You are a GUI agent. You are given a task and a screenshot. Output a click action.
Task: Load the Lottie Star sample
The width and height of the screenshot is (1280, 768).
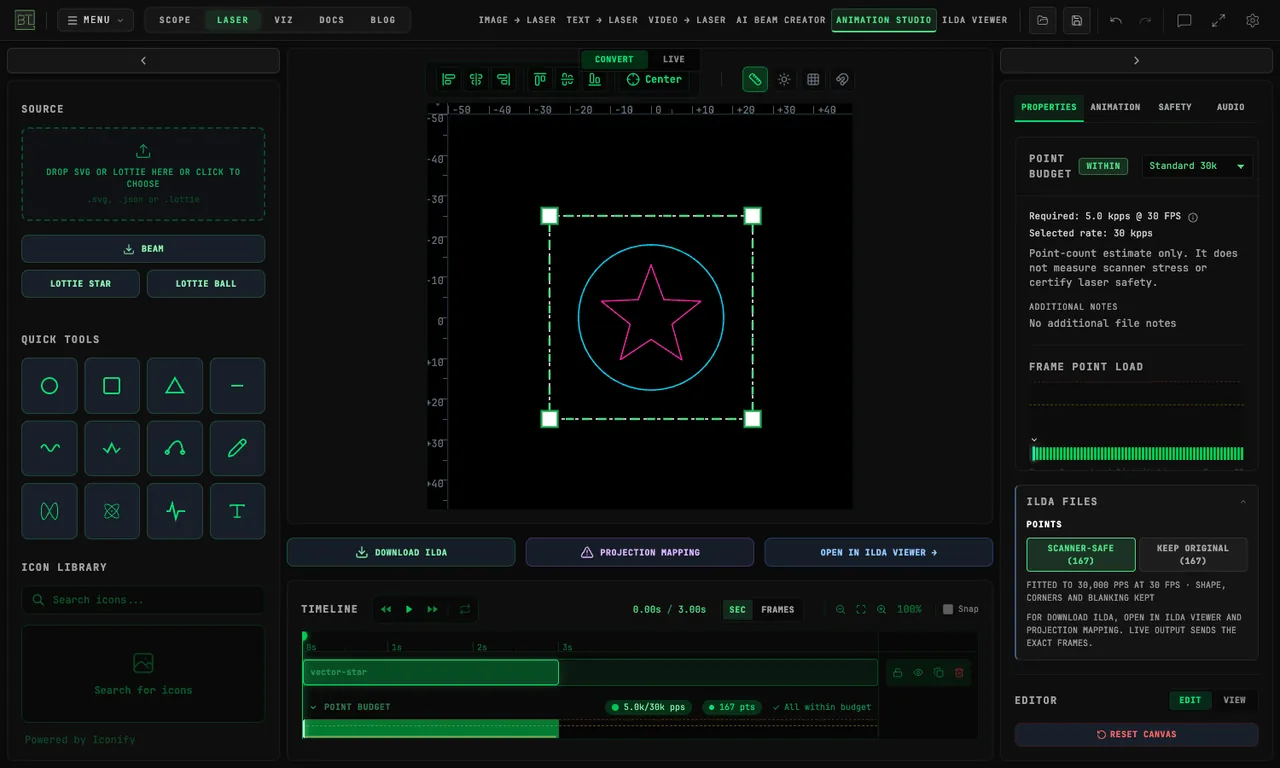coord(81,283)
